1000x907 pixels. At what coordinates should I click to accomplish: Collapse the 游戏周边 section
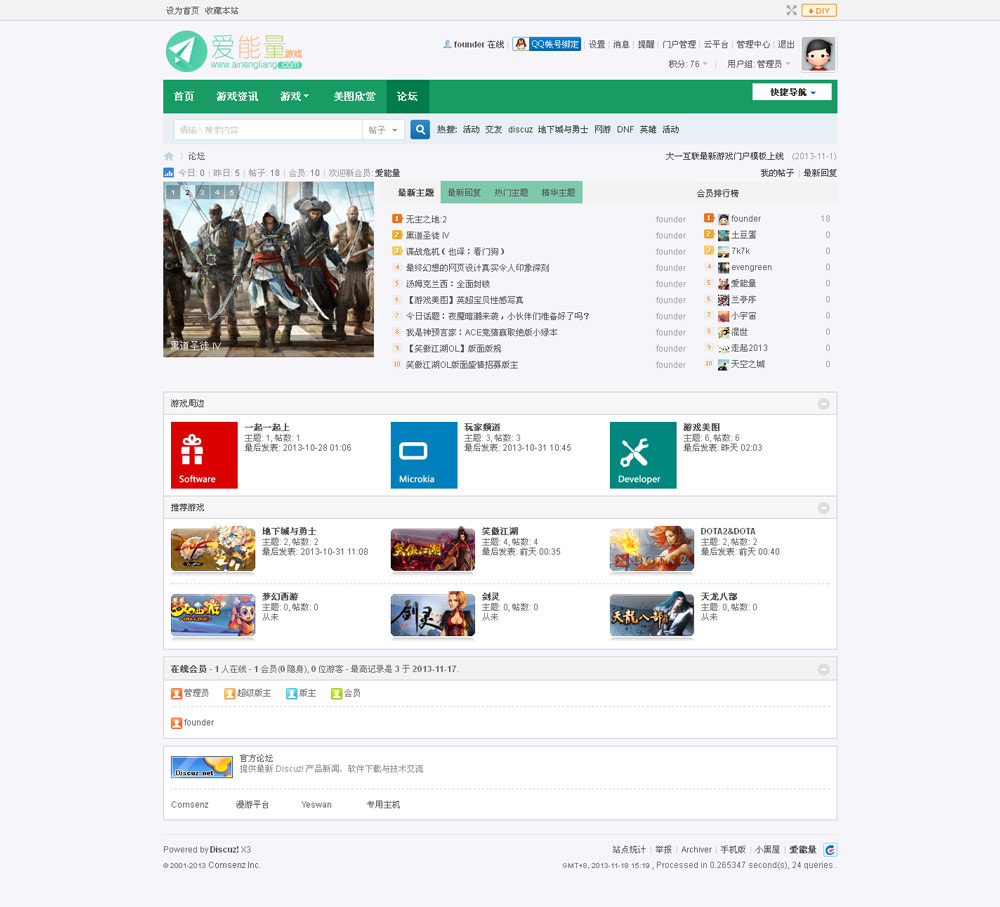(823, 404)
